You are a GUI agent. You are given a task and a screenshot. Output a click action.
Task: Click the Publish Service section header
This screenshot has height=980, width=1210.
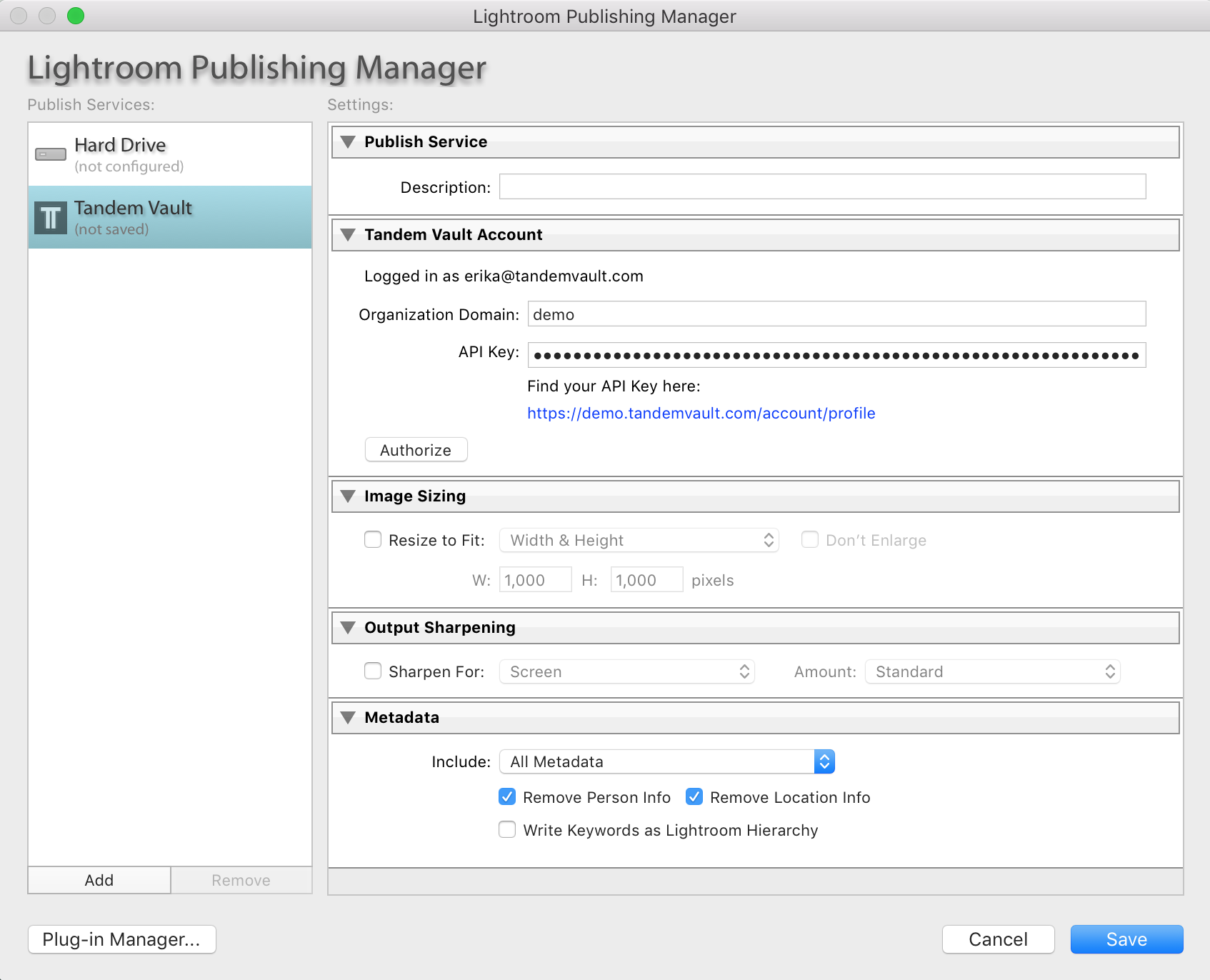756,141
